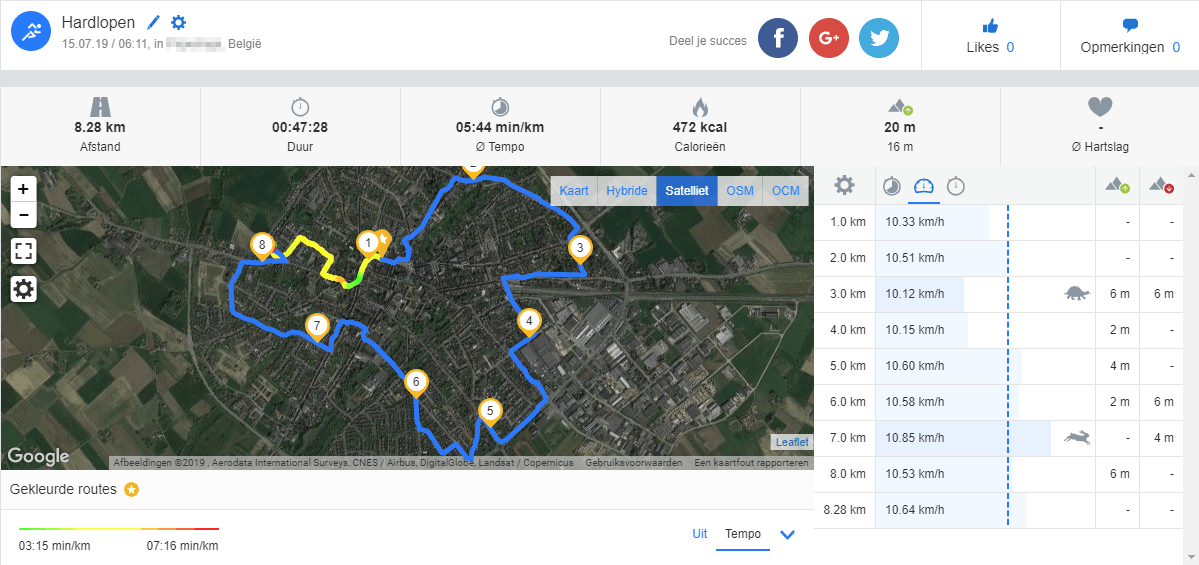Like this activity with thumbs-up icon
Viewport: 1199px width, 565px height.
pyautogui.click(x=990, y=26)
